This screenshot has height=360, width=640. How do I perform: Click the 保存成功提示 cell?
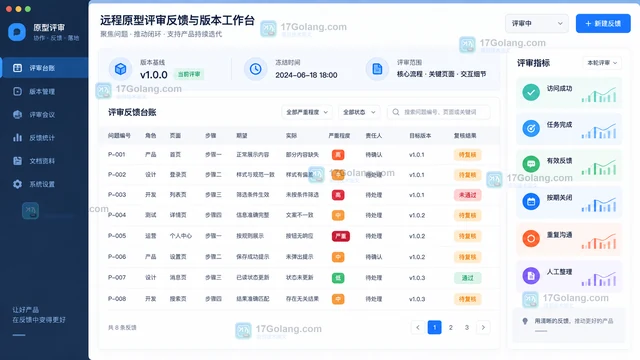253,257
